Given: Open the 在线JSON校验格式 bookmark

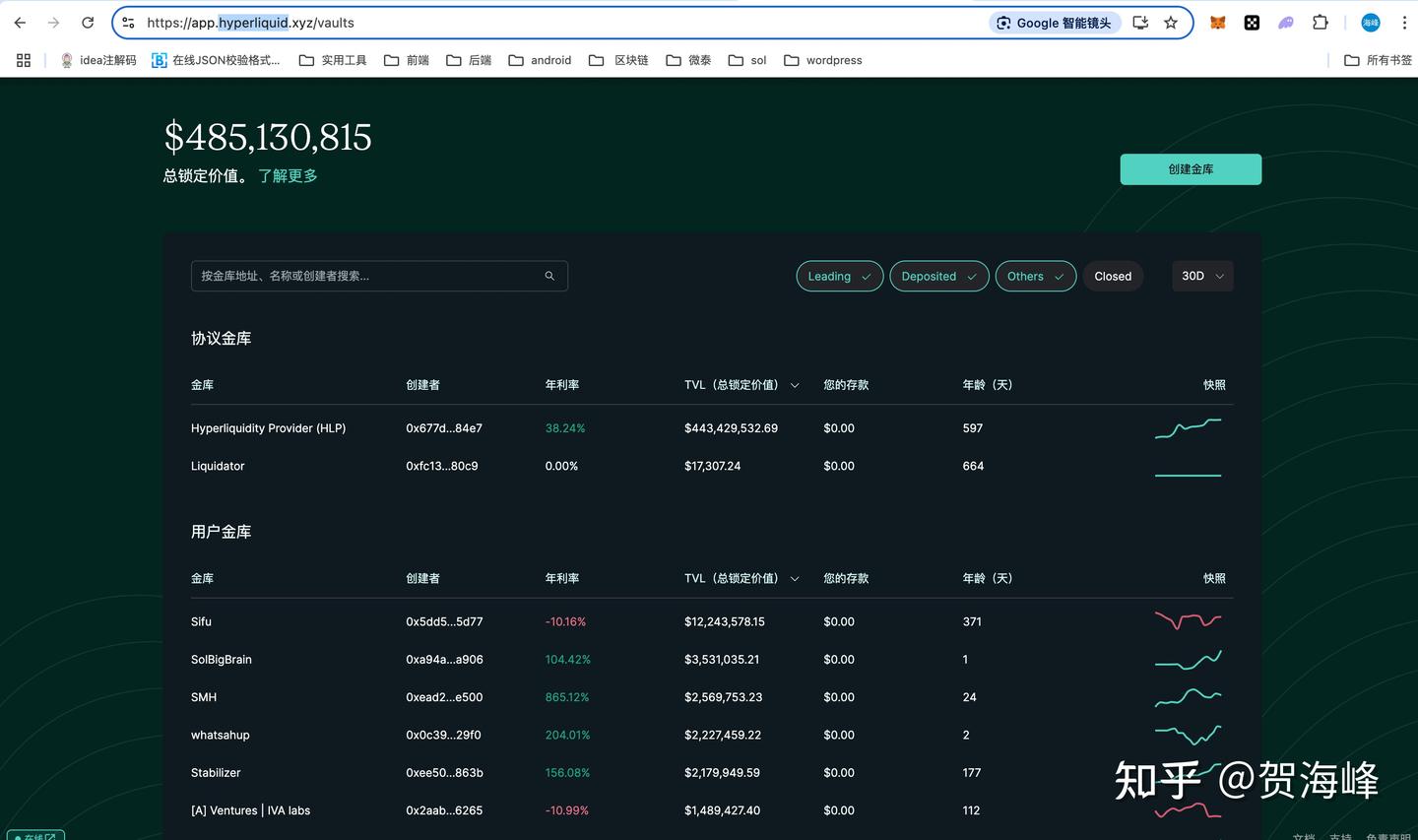Looking at the screenshot, I should coord(216,60).
